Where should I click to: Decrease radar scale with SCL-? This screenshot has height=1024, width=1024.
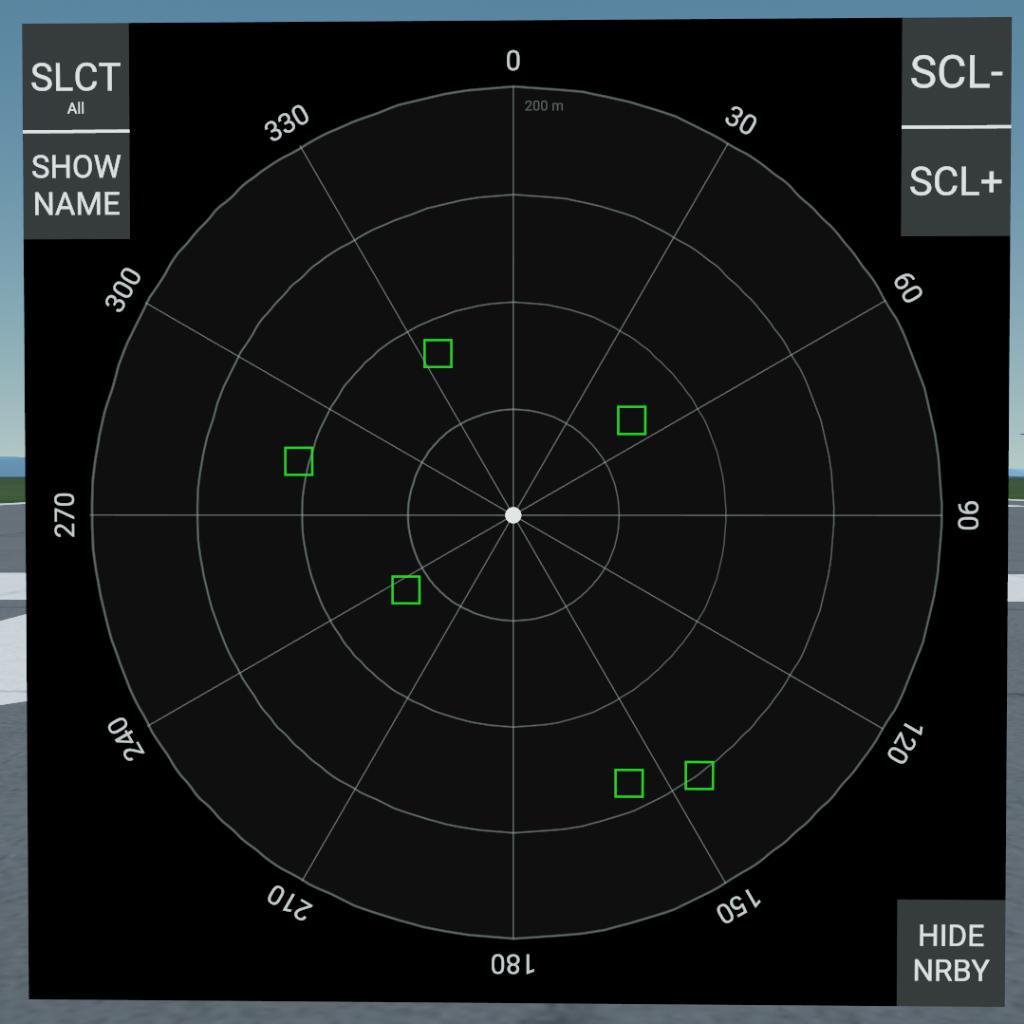pos(954,74)
